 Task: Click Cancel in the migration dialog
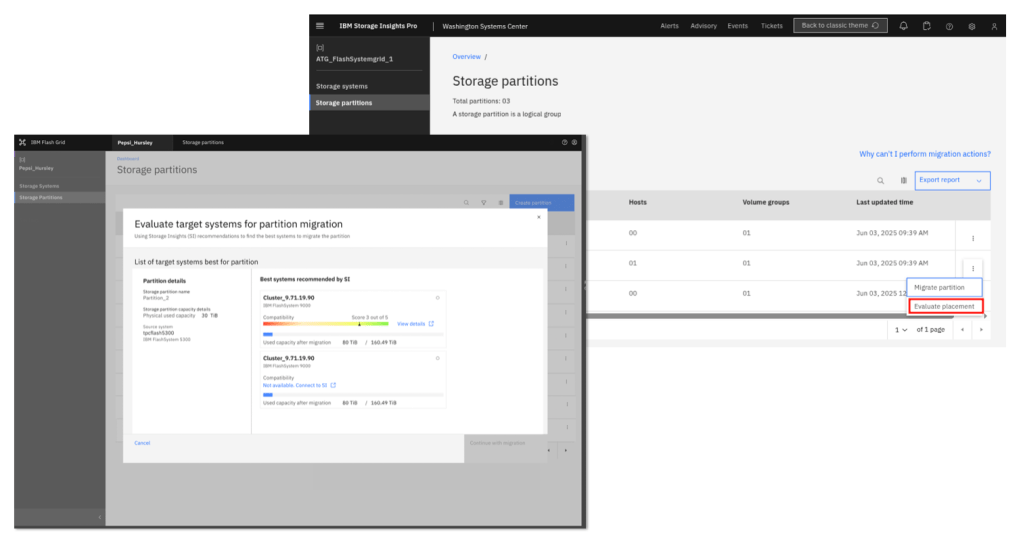pyautogui.click(x=142, y=442)
